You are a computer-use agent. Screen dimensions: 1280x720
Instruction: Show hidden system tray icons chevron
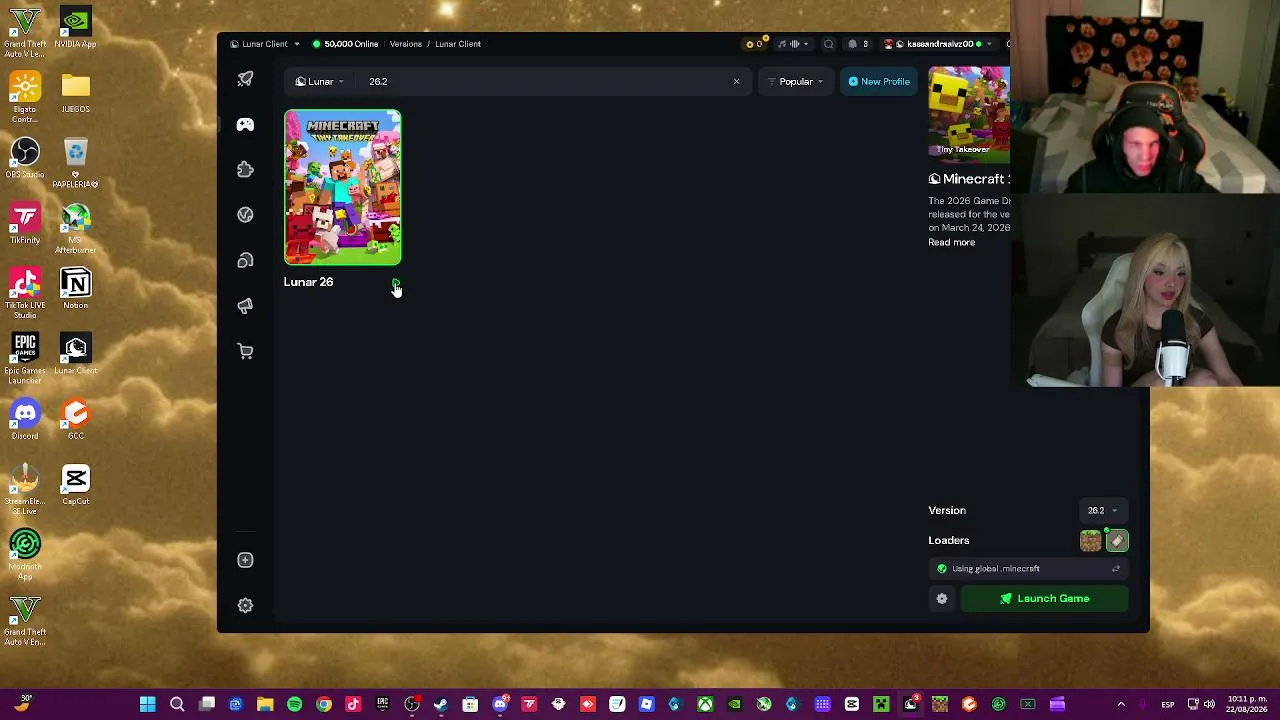point(1121,704)
